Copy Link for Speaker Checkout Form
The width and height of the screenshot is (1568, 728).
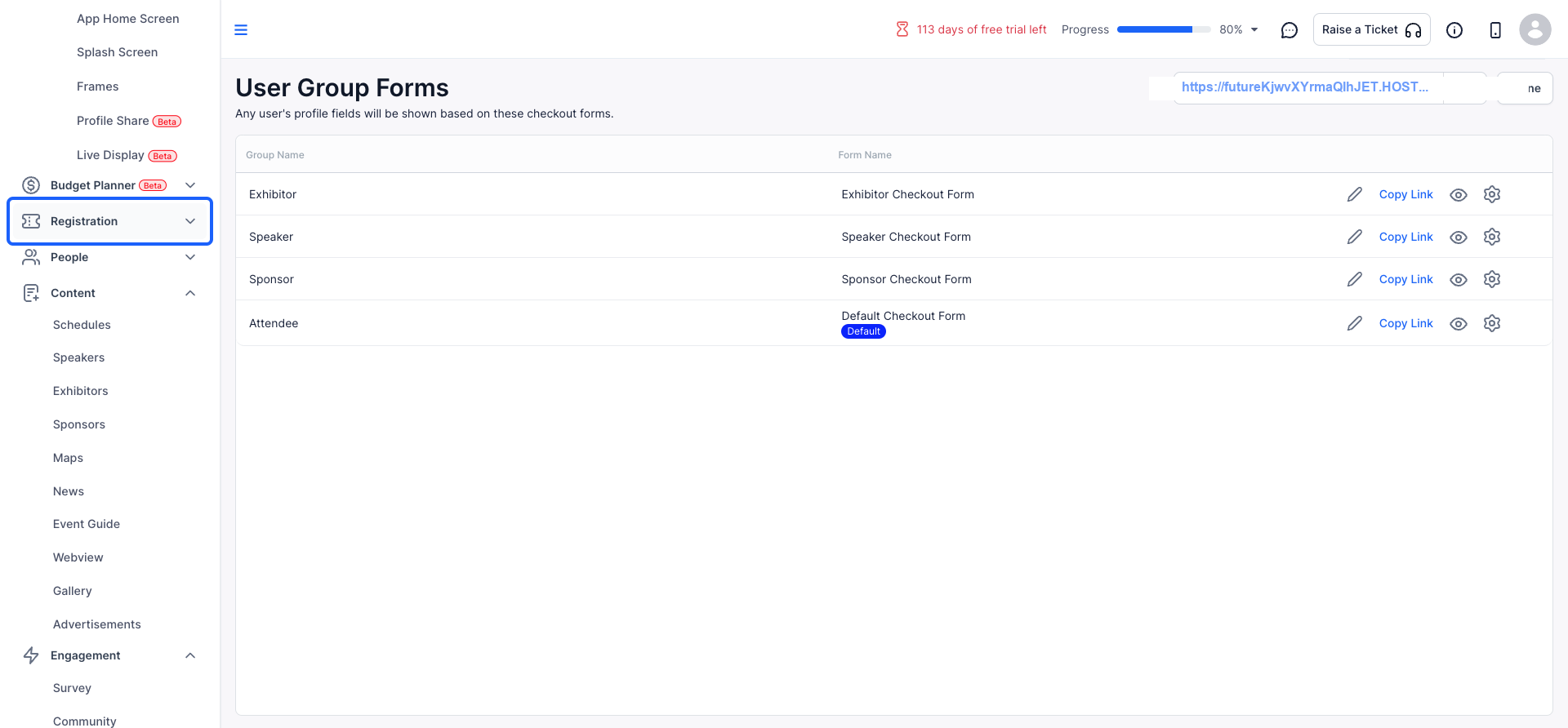pyautogui.click(x=1406, y=237)
